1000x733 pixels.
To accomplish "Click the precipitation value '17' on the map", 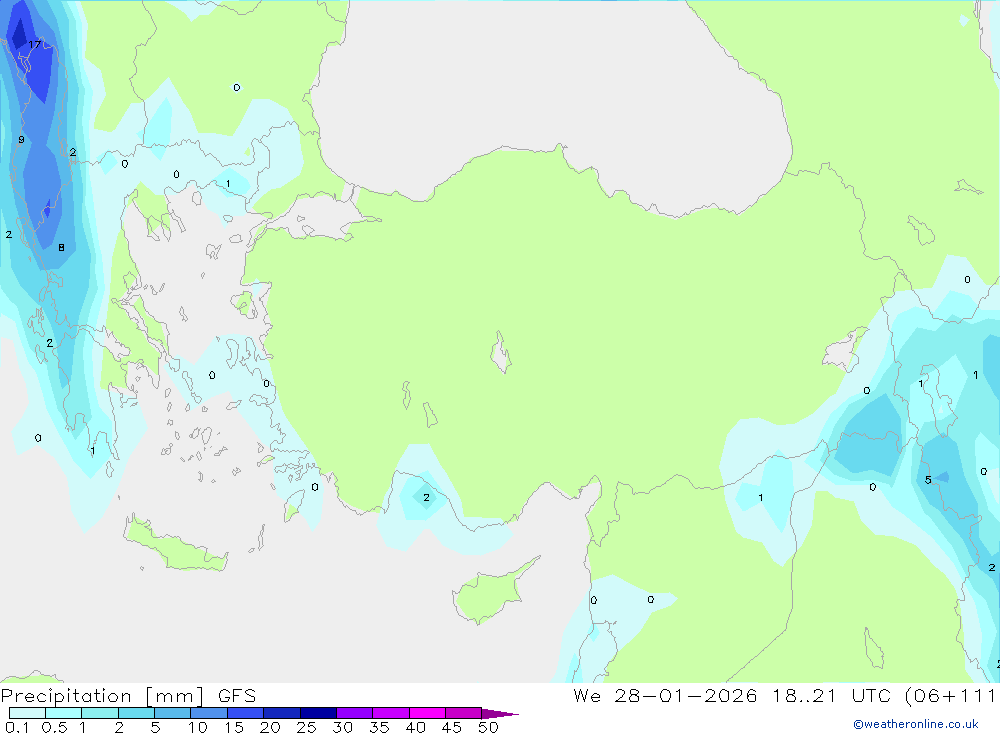I will pos(34,45).
